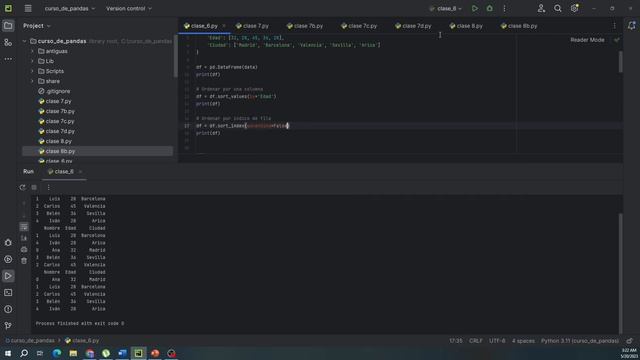The image size is (640, 360).
Task: Open the Git tool window
Action: pos(8,326)
